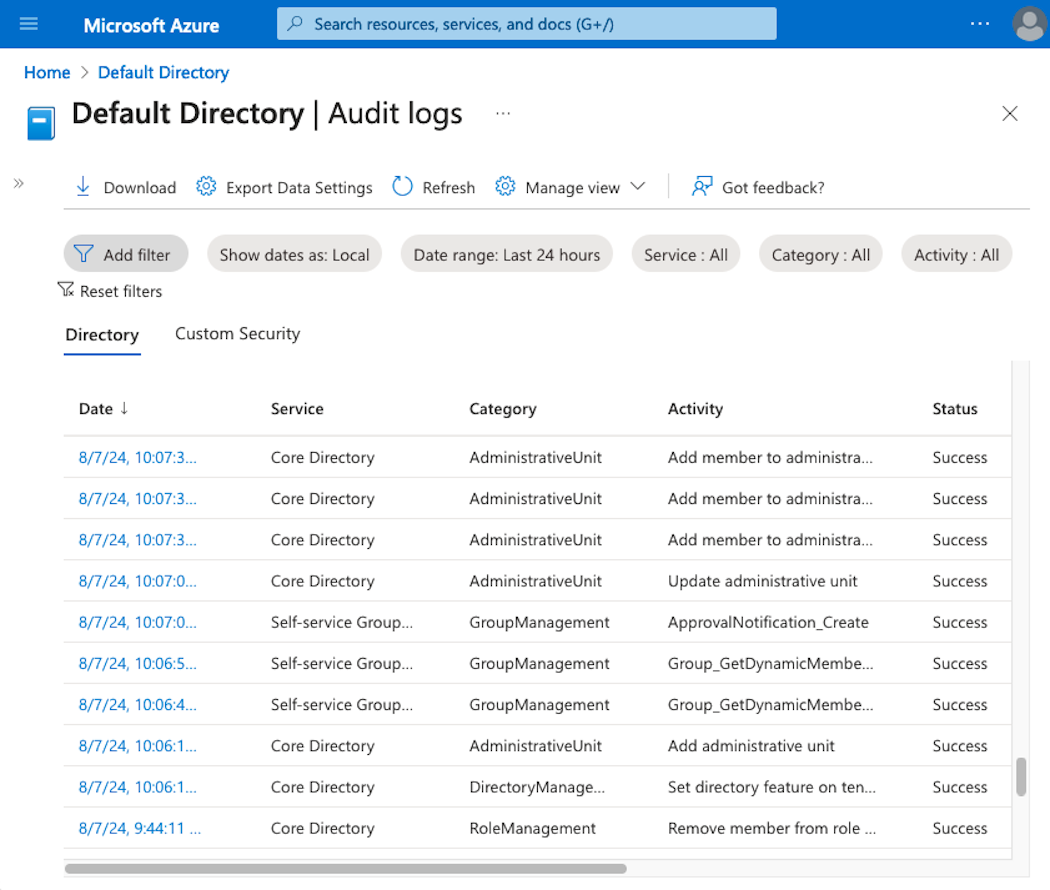Open Export Data Settings
The image size is (1050, 890).
(x=299, y=188)
